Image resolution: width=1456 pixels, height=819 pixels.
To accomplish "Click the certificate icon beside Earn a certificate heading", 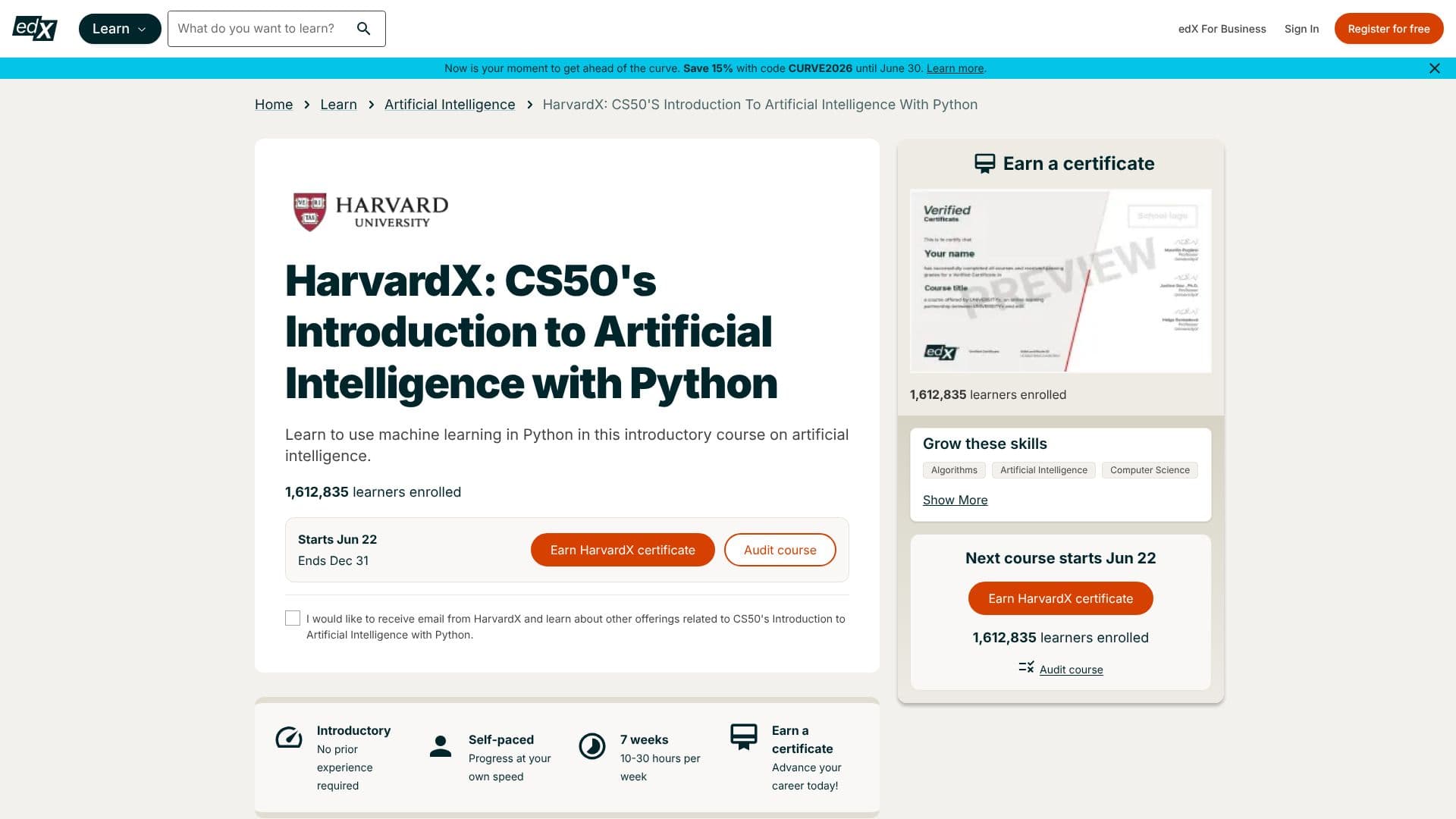I will point(984,164).
